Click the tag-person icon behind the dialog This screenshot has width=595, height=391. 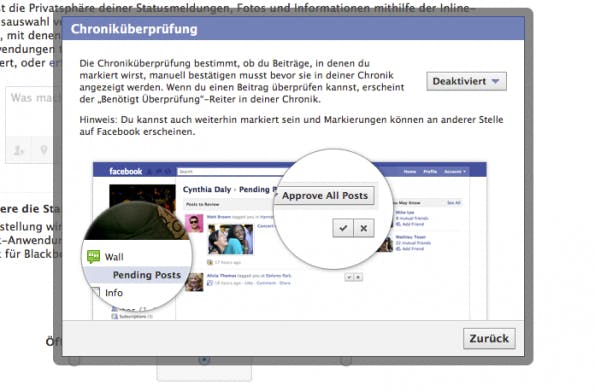(19, 150)
